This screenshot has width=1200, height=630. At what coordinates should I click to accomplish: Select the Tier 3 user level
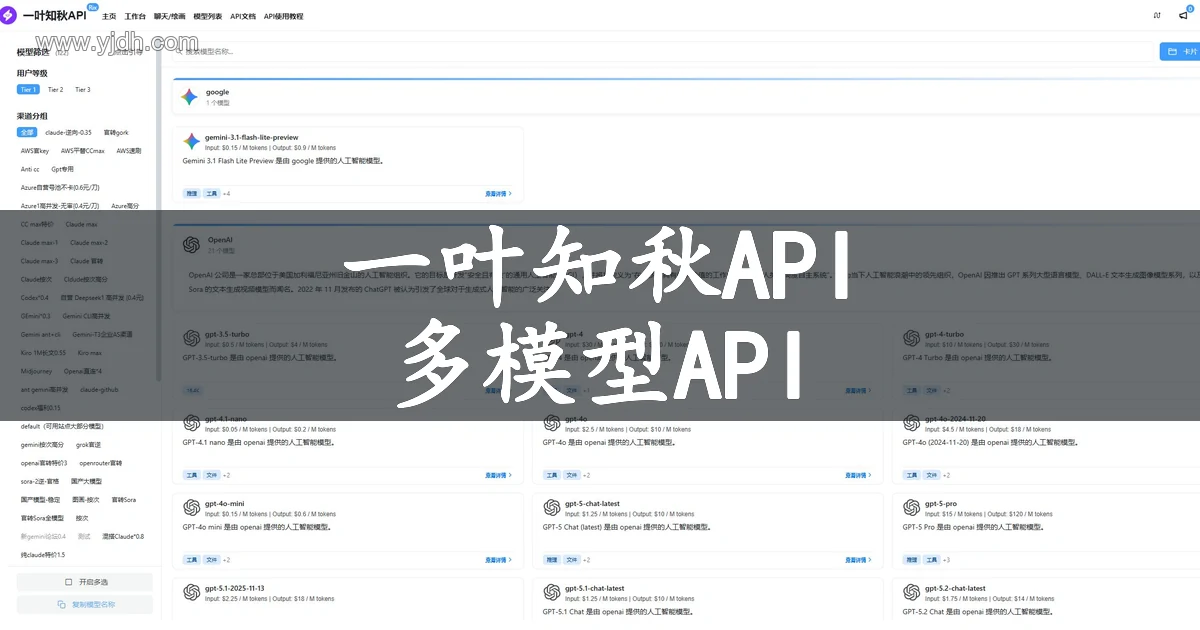point(82,90)
